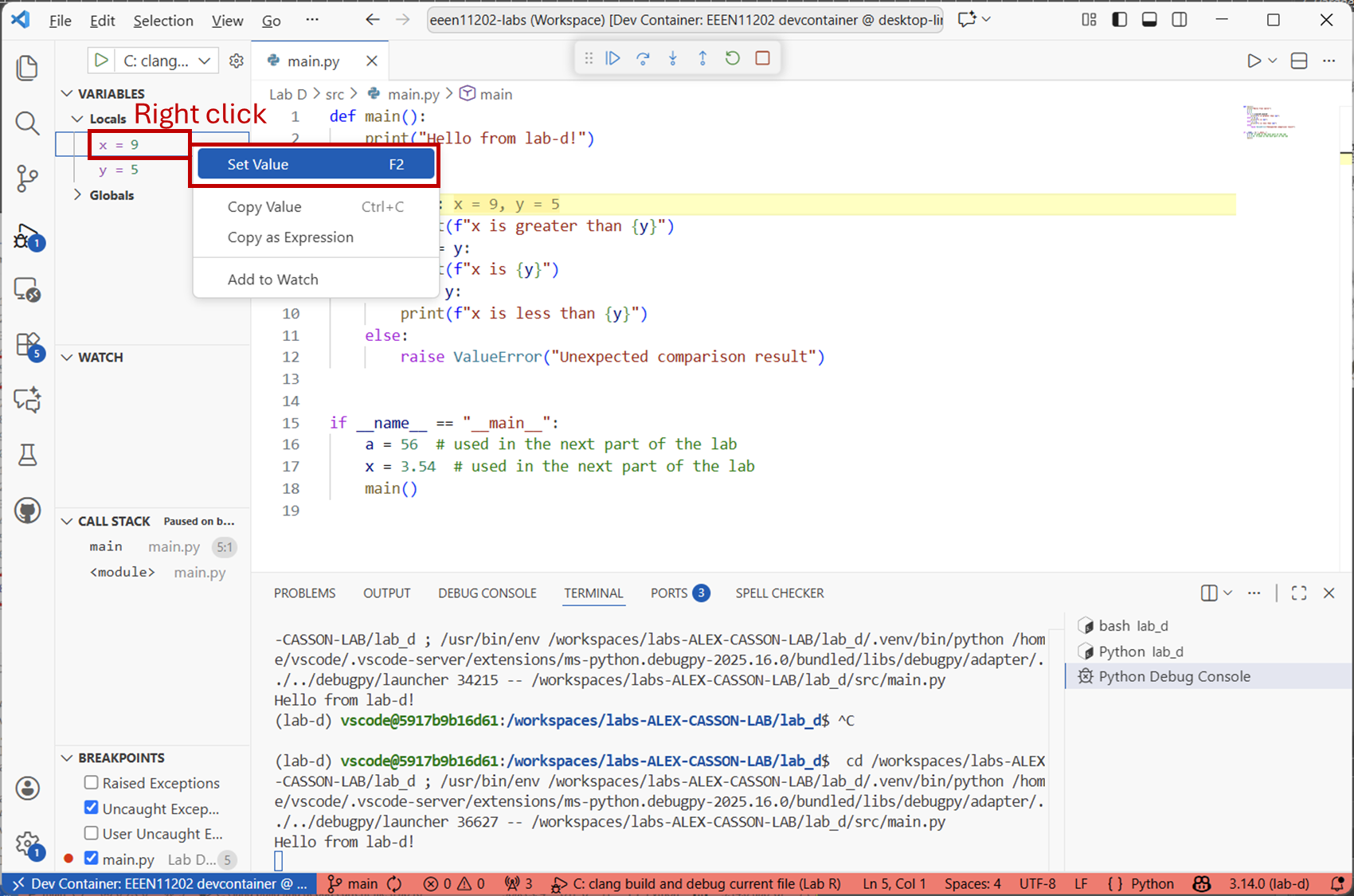The height and width of the screenshot is (896, 1354).
Task: Click the debug Step Over icon
Action: [643, 58]
